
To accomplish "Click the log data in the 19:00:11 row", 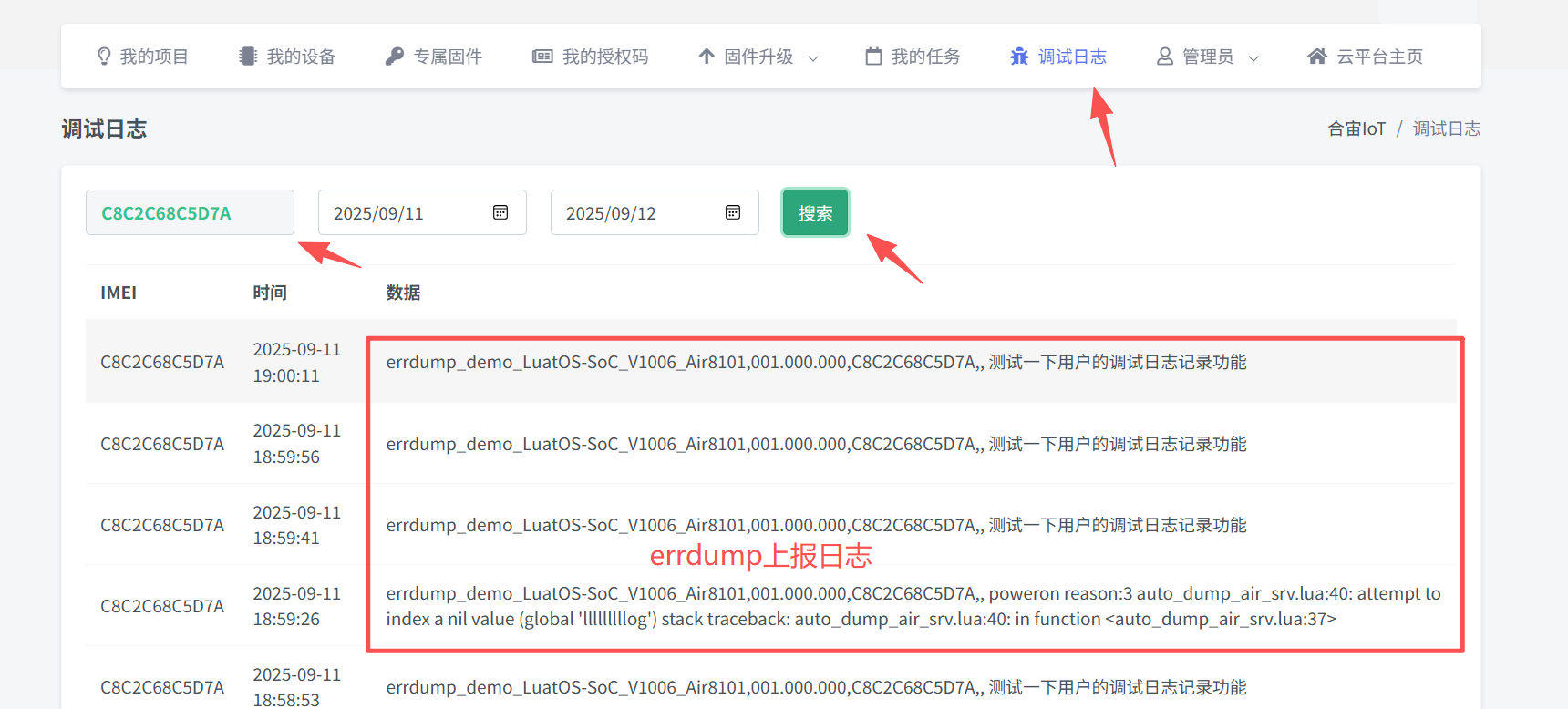I will coord(816,362).
